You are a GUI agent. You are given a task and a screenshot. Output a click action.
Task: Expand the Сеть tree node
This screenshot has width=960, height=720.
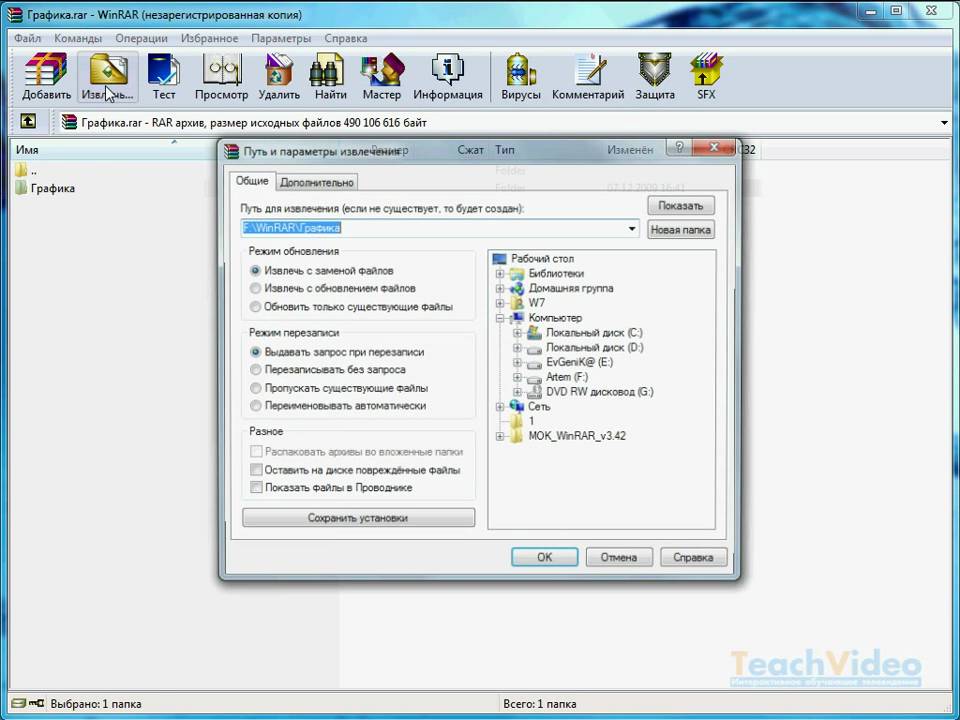point(500,406)
